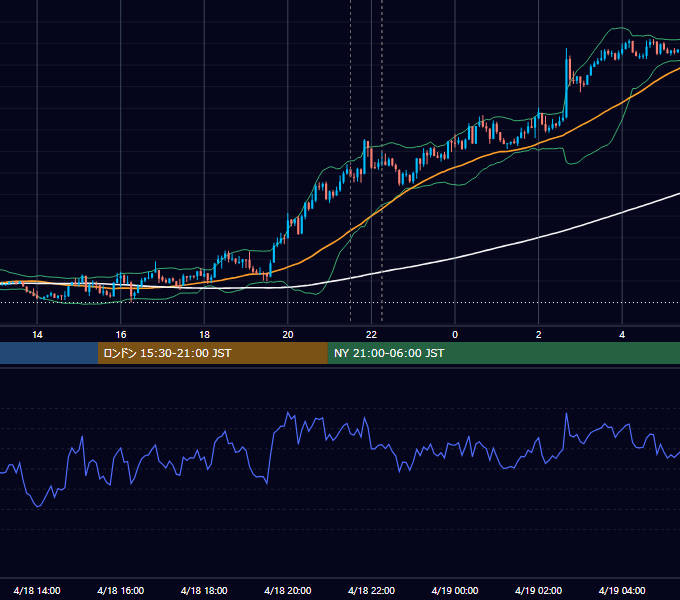The width and height of the screenshot is (680, 600).
Task: Click the 16 hour label on price chart axis
Action: 121,335
